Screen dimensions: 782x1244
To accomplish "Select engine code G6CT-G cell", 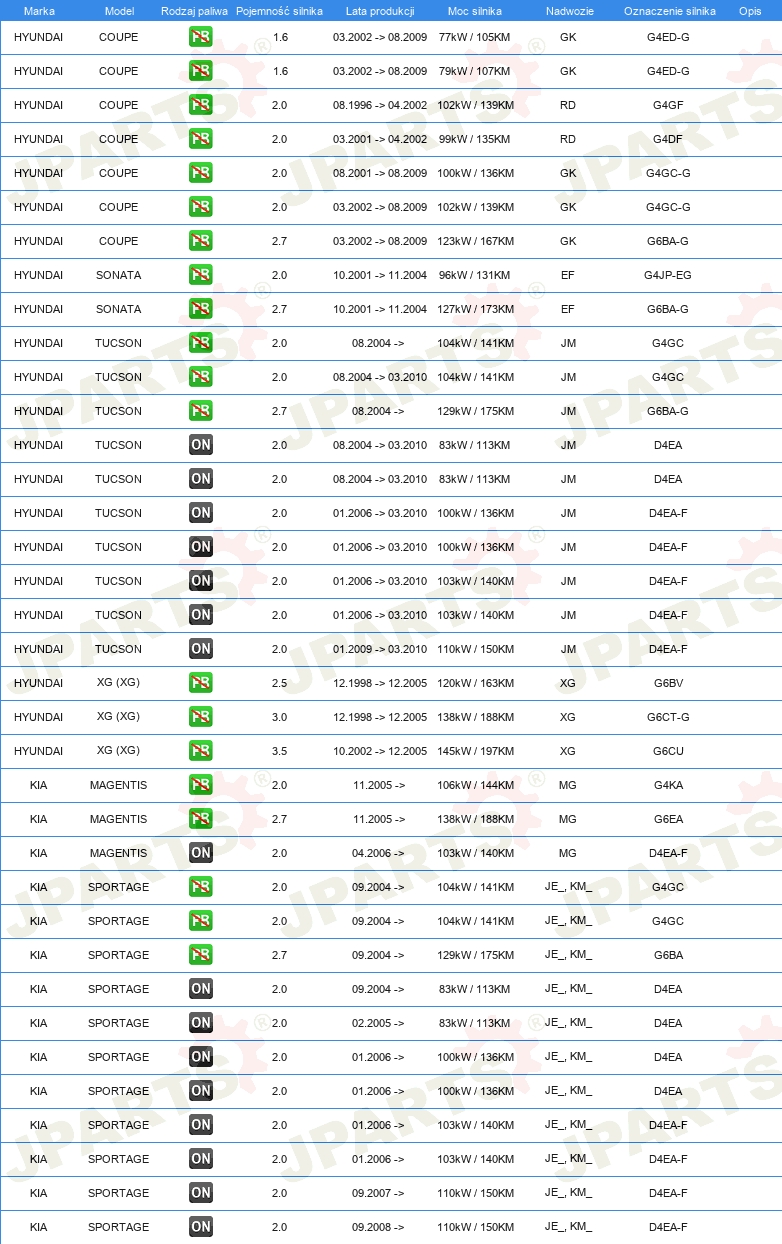I will 668,717.
